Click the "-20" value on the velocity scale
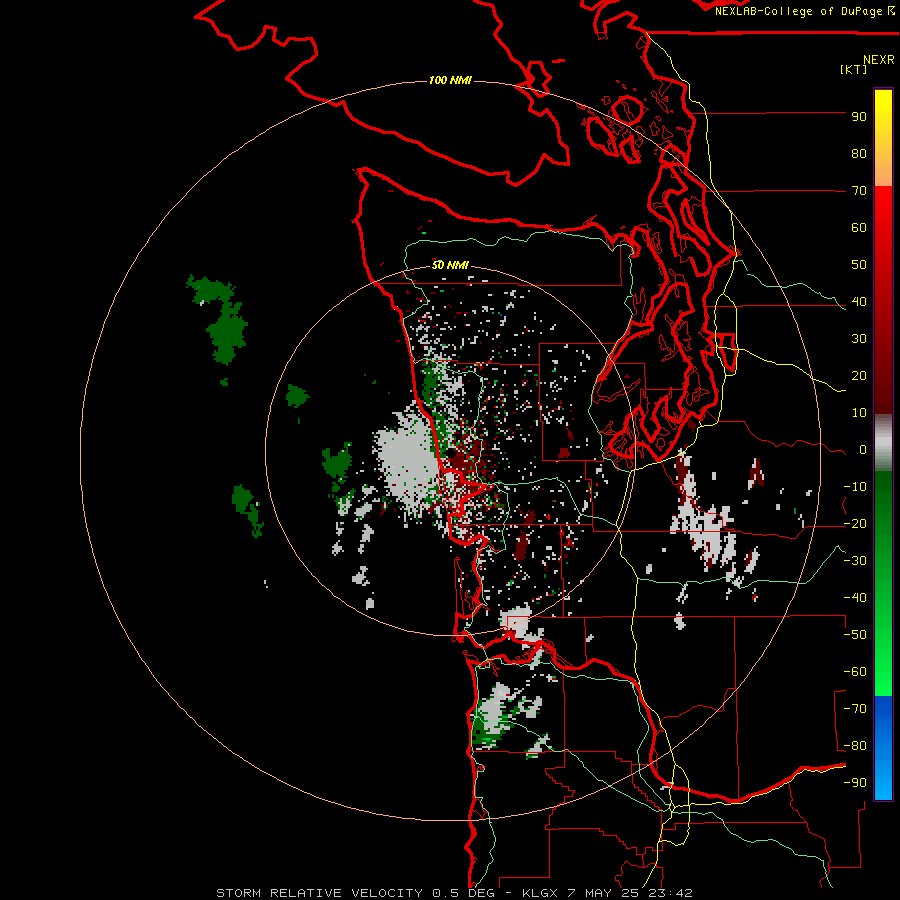 pos(855,523)
